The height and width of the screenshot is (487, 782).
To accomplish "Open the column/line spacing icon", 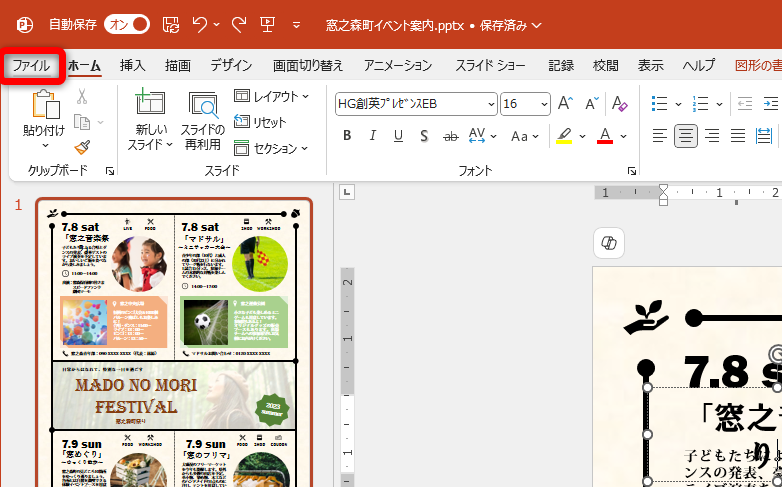I will click(x=764, y=136).
